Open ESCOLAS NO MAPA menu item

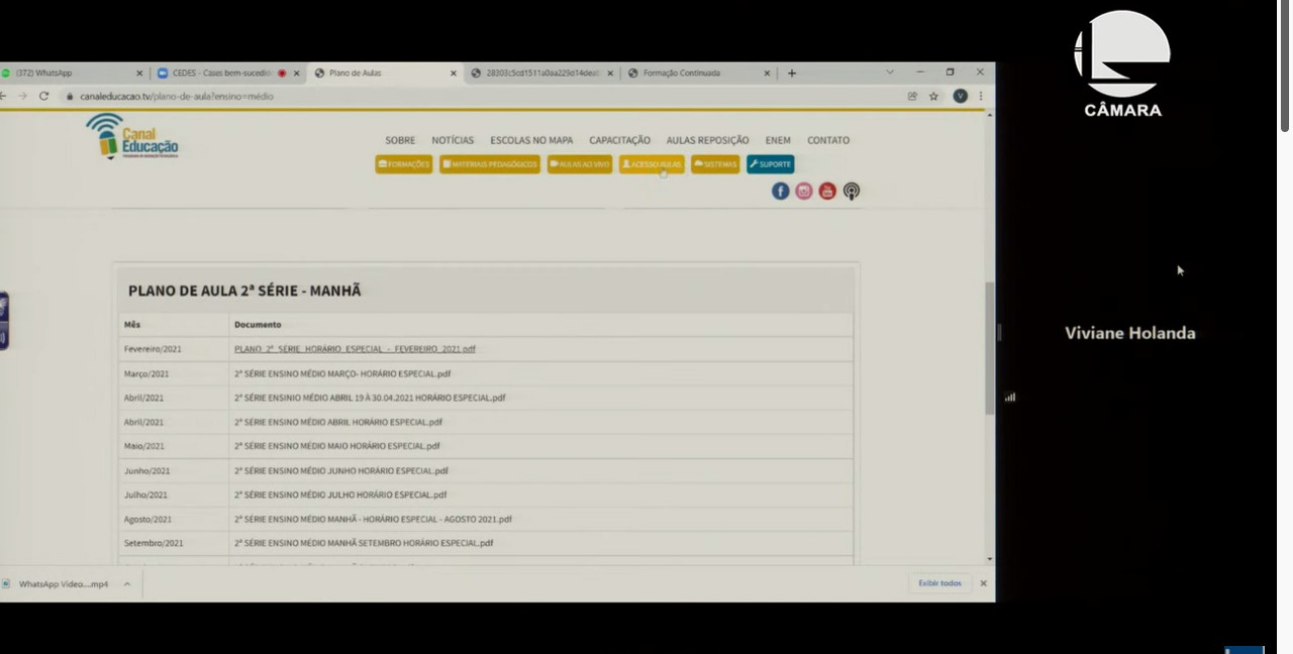(x=531, y=140)
